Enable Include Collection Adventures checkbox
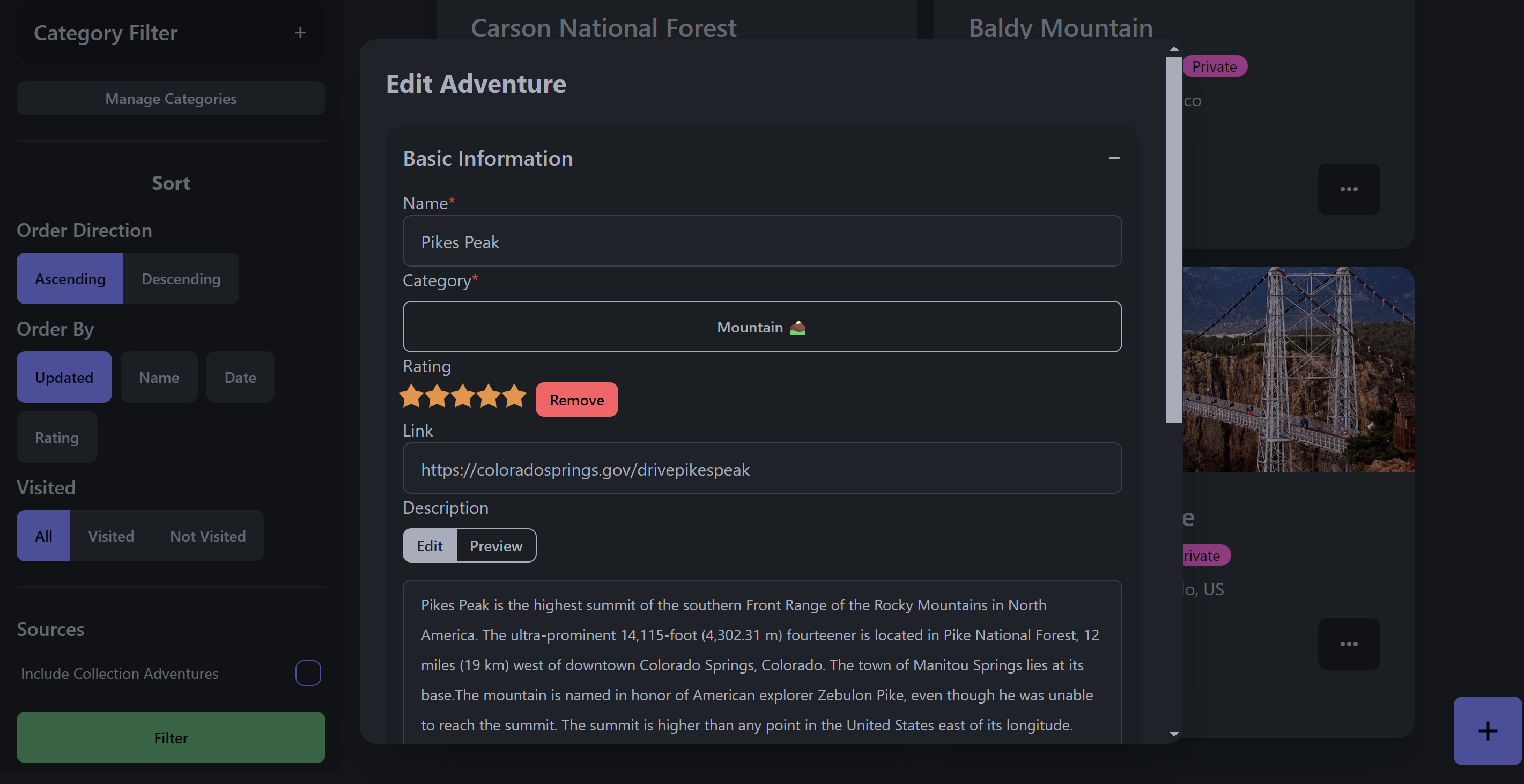This screenshot has width=1524, height=784. pos(308,673)
